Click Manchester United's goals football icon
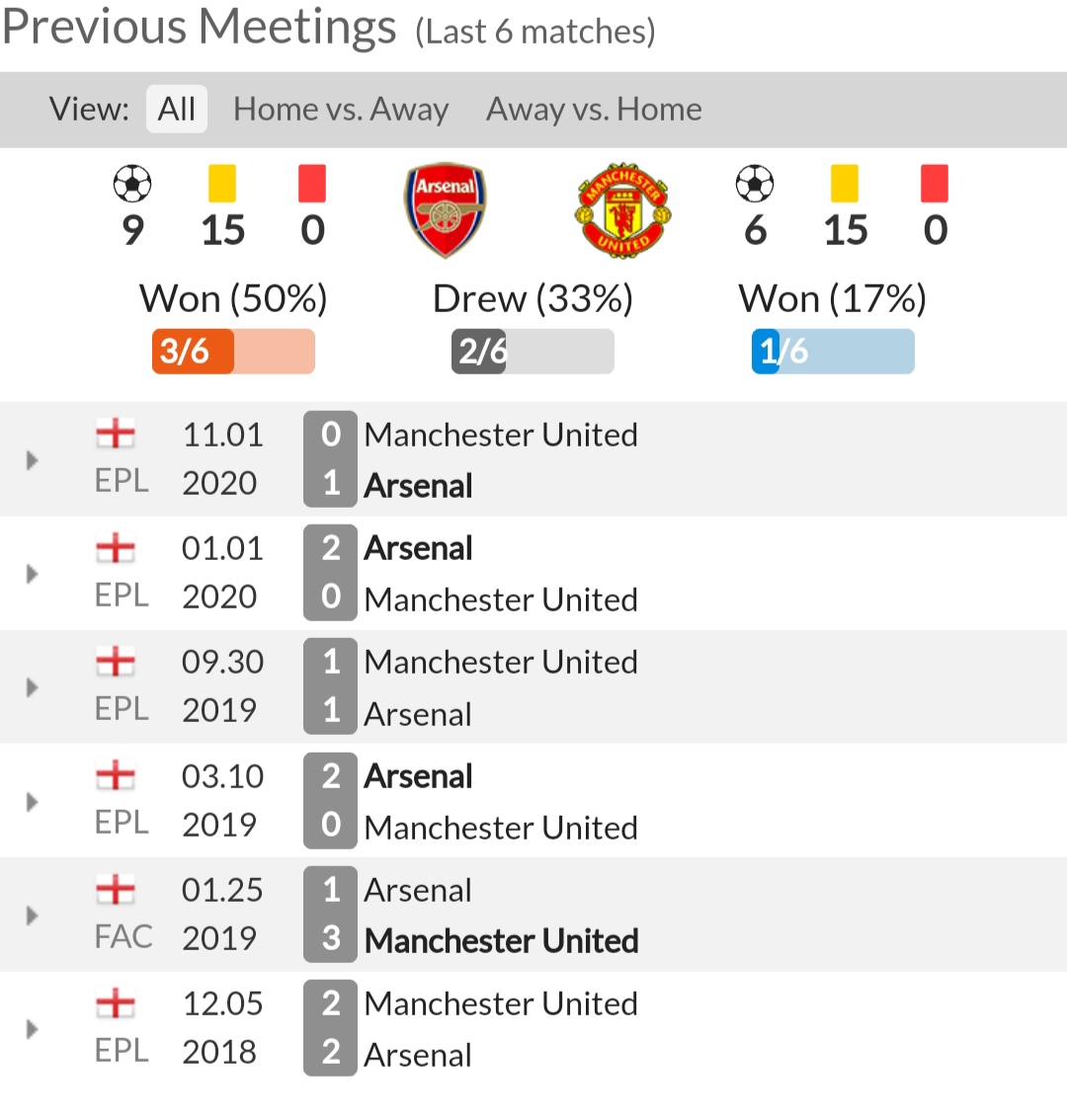The width and height of the screenshot is (1067, 1120). [755, 184]
